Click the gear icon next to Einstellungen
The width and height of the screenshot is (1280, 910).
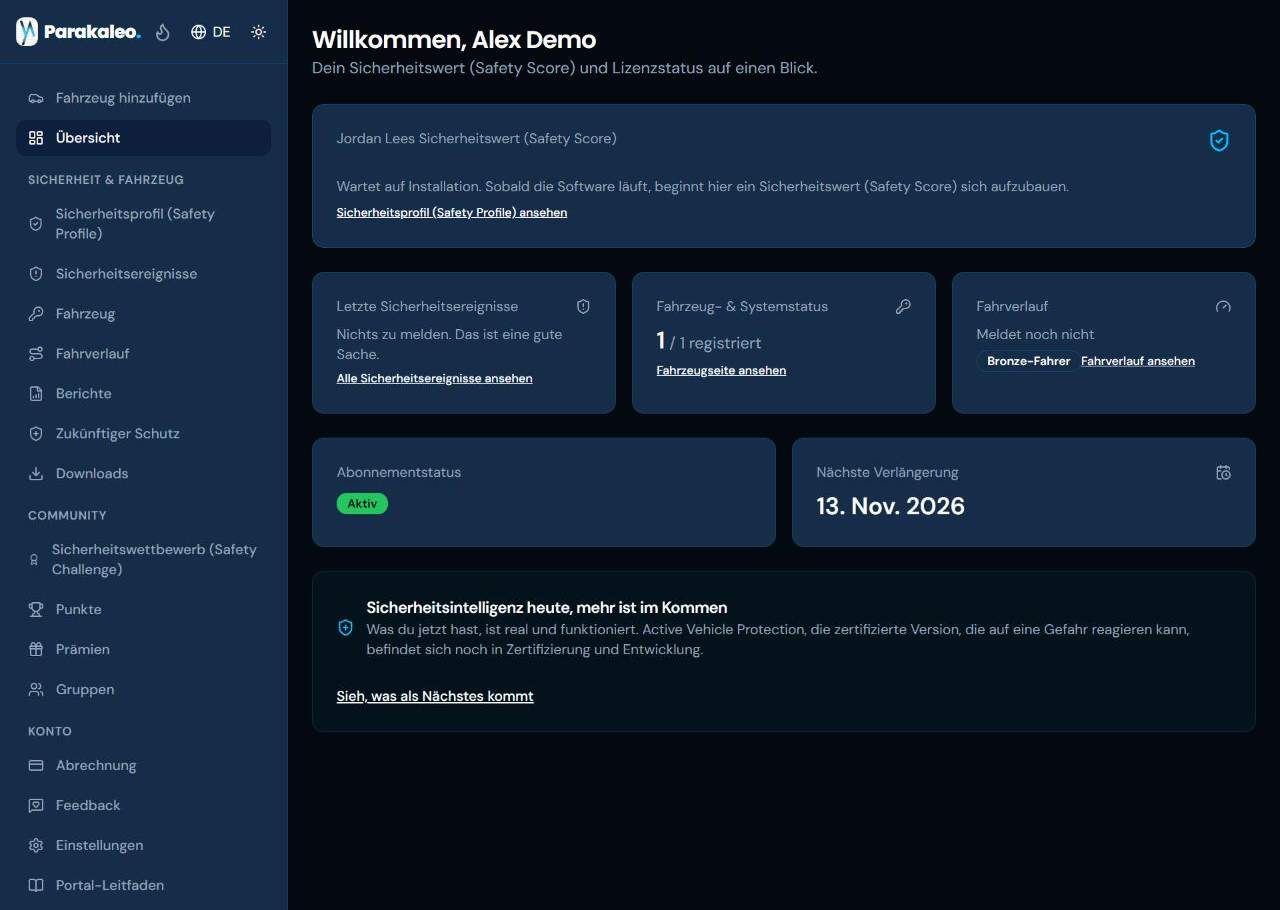click(x=36, y=846)
